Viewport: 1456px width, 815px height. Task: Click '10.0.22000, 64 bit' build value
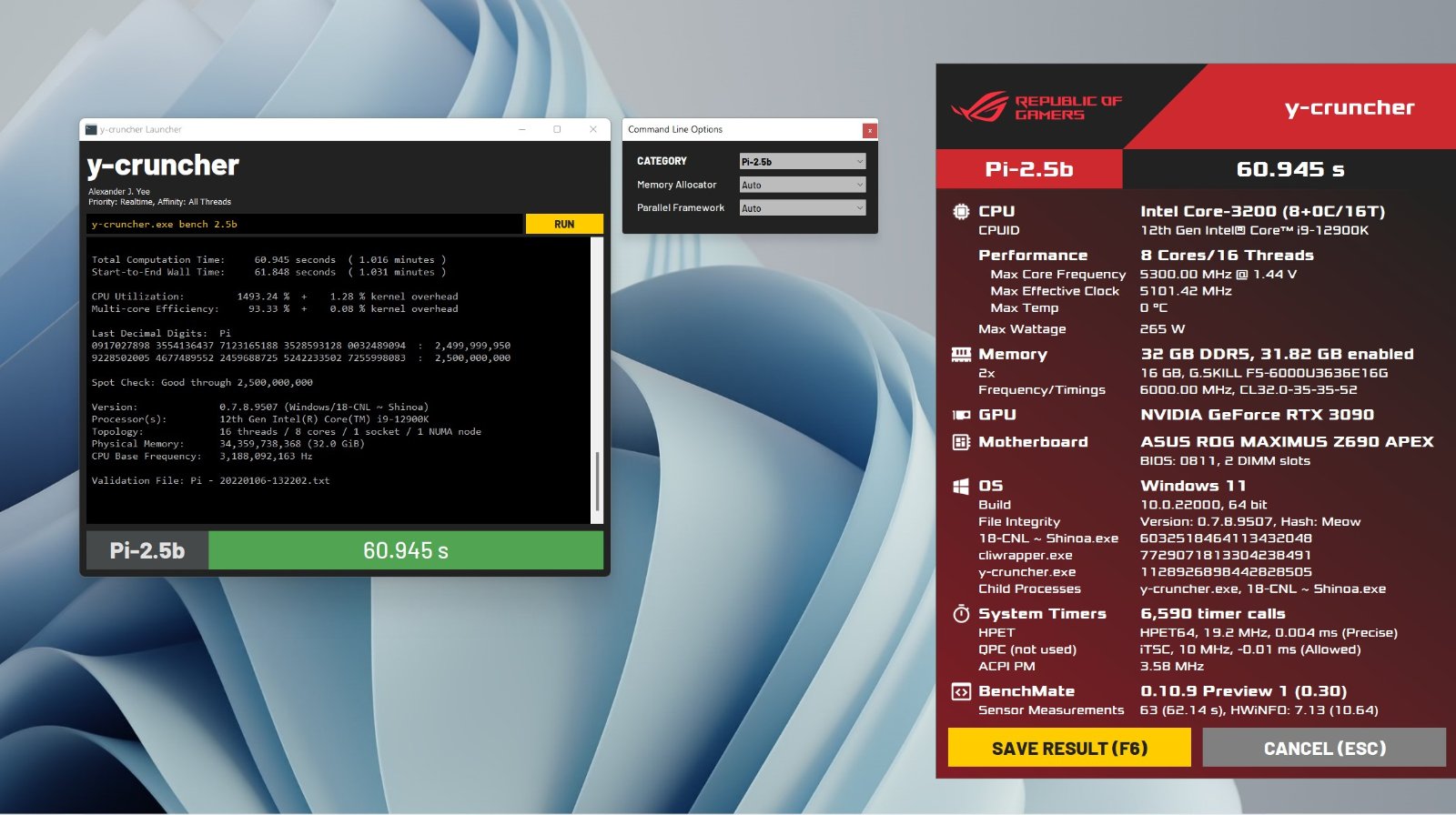pos(1204,505)
